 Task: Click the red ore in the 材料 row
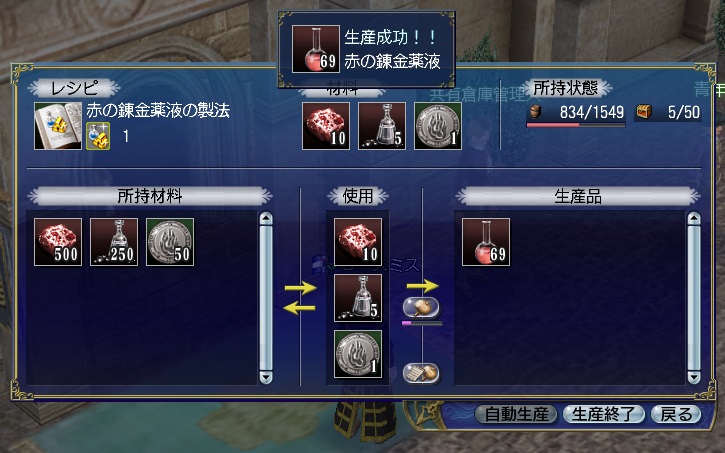[326, 126]
